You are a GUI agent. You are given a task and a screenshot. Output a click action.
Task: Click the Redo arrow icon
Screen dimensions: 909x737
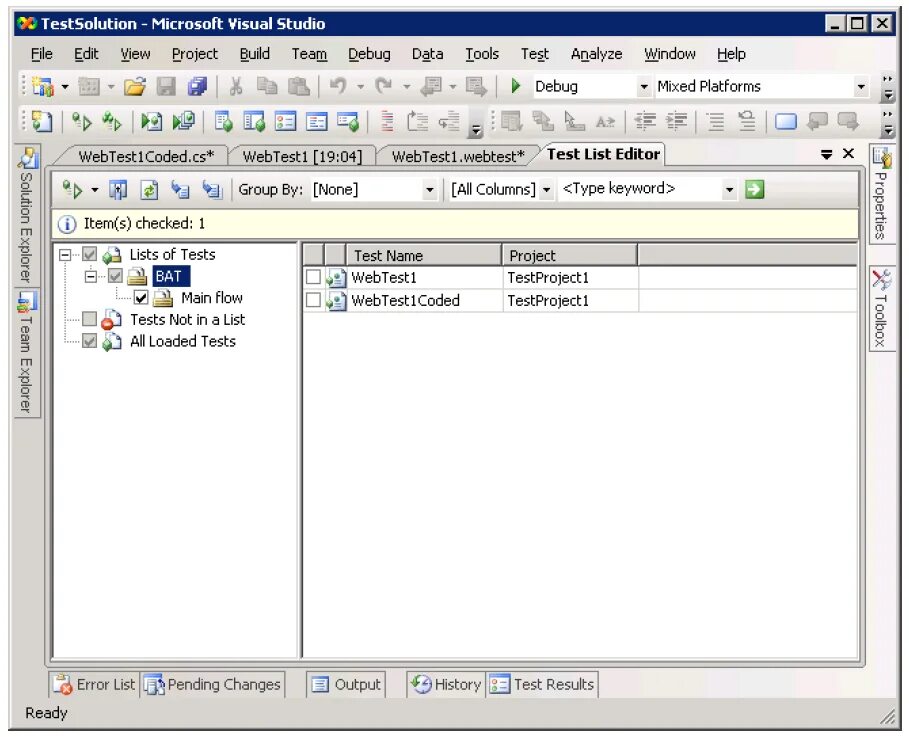click(384, 86)
